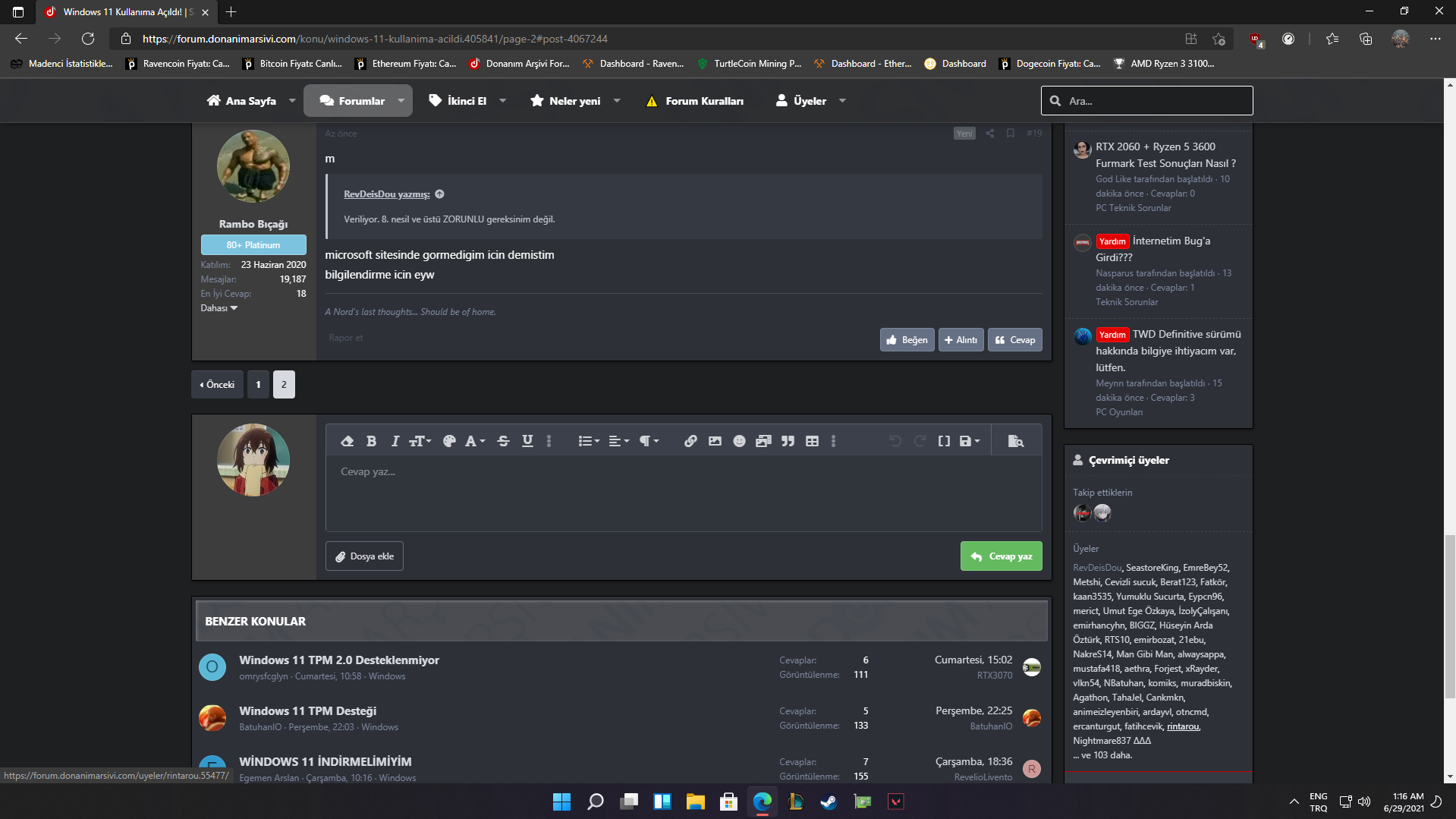The width and height of the screenshot is (1456, 819).
Task: Go to Forum Kuralları page
Action: pos(694,101)
